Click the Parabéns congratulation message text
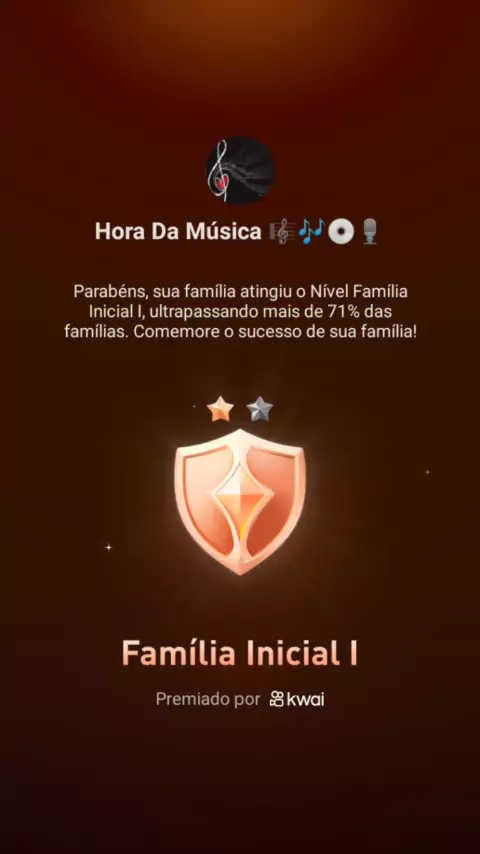Image resolution: width=480 pixels, height=854 pixels. 240,312
